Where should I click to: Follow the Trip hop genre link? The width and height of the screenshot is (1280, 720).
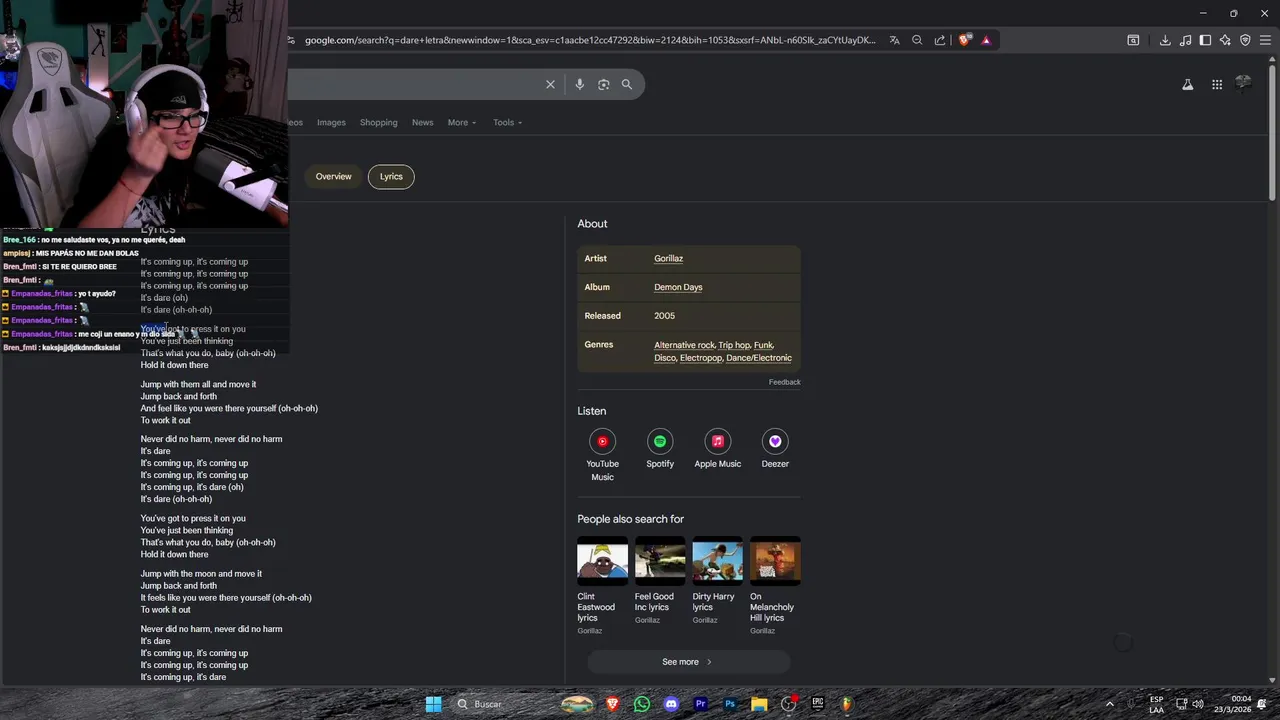pyautogui.click(x=734, y=345)
